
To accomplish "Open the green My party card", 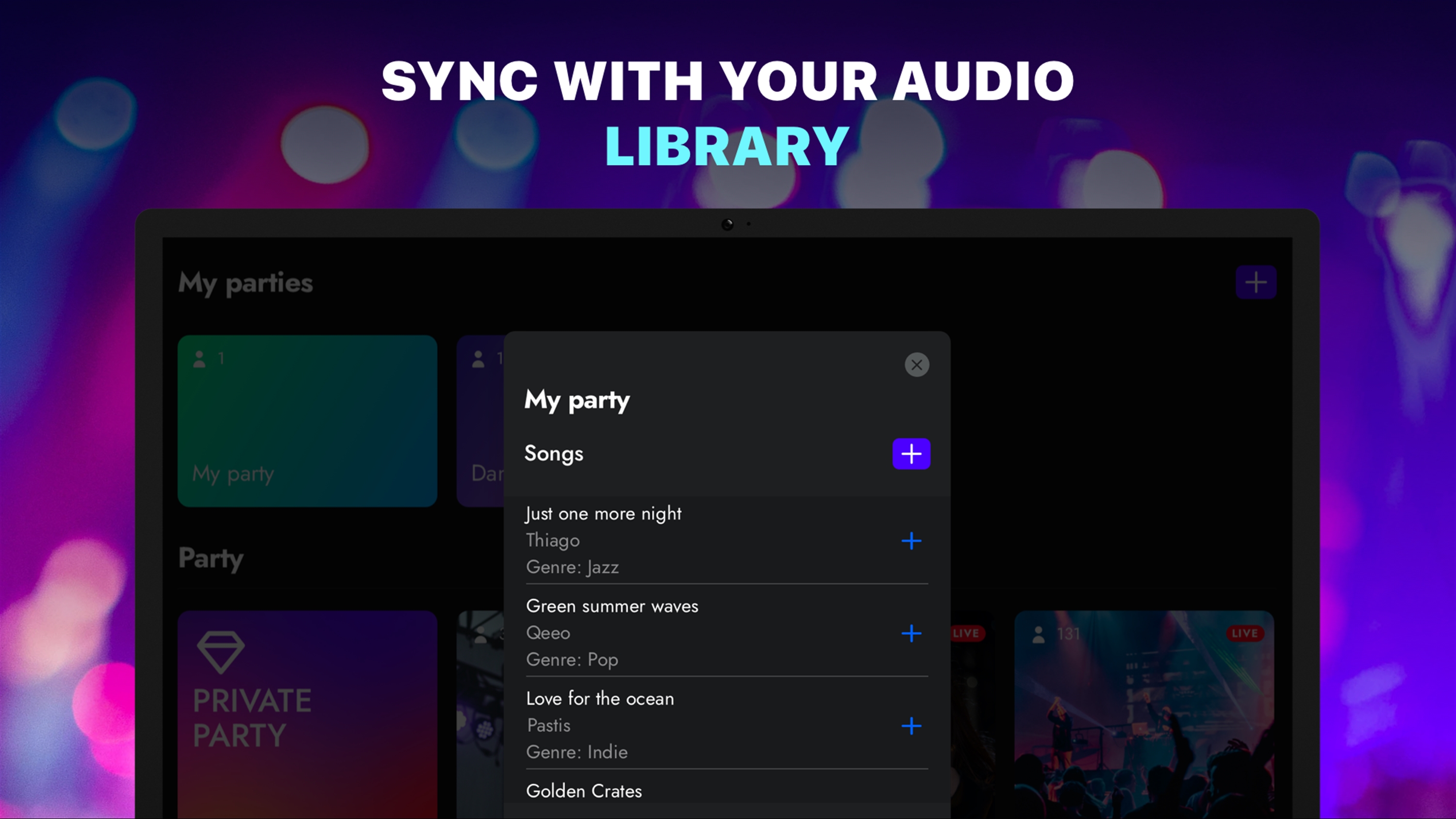I will coord(307,421).
